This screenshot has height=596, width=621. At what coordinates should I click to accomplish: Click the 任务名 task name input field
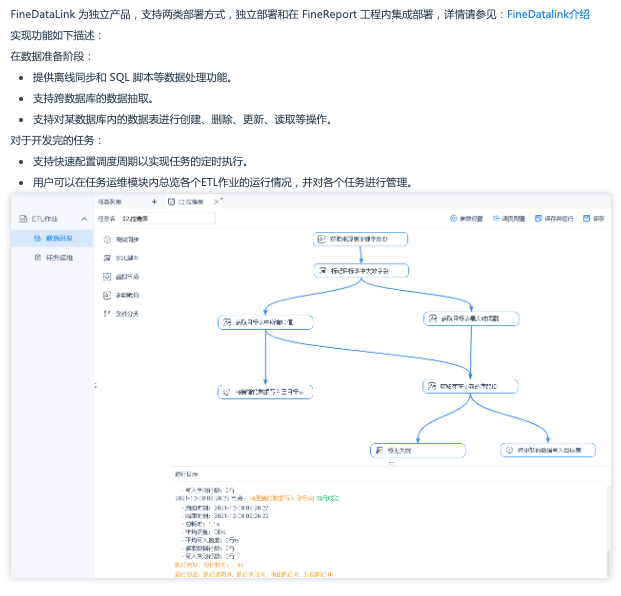click(x=168, y=219)
